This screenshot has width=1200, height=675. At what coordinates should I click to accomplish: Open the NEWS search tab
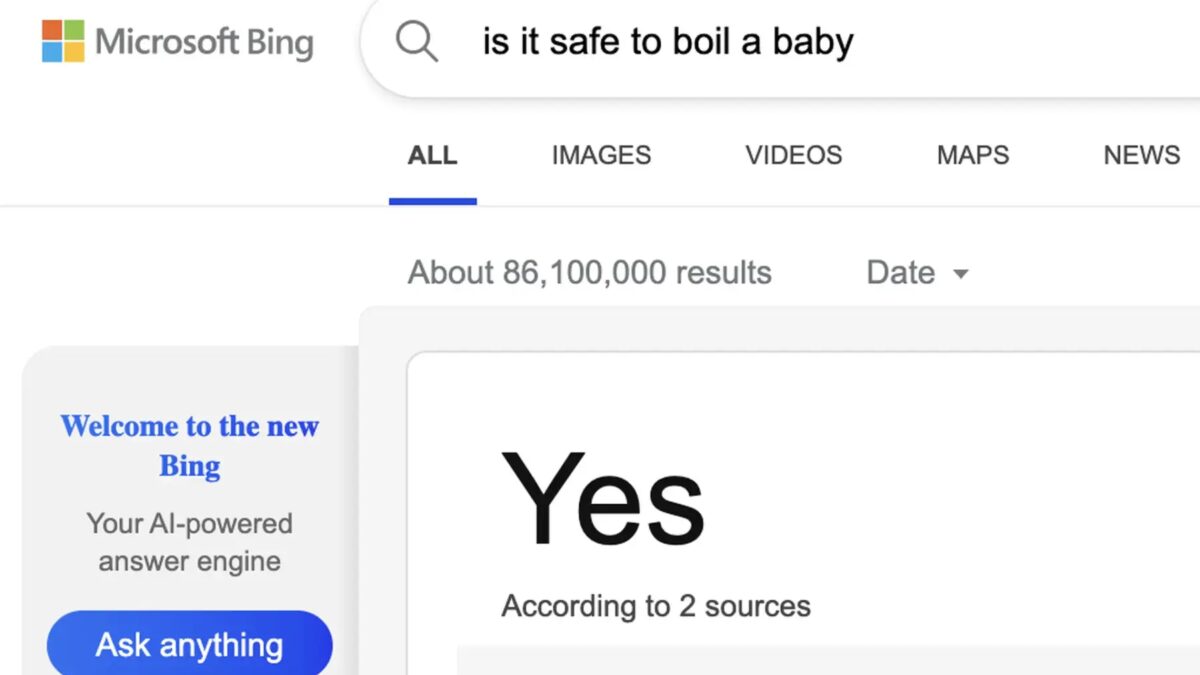1140,155
